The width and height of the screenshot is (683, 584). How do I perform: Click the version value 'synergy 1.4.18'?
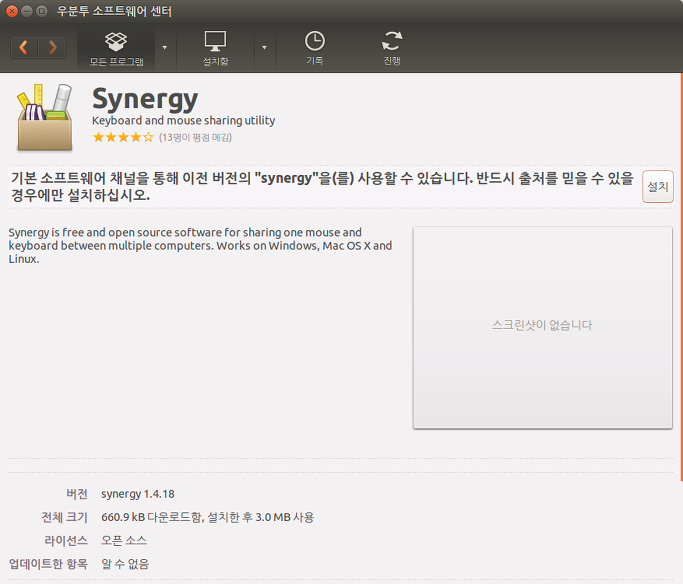pos(138,494)
